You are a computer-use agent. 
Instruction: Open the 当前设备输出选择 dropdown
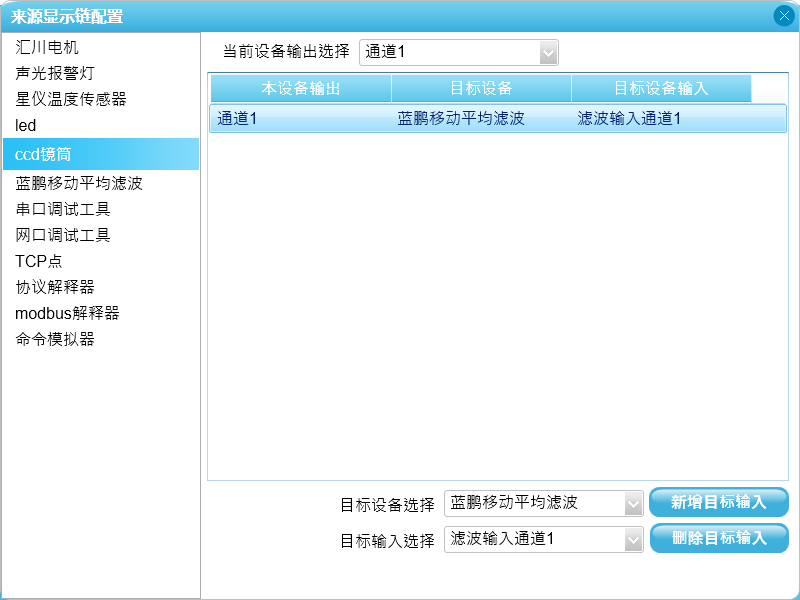[x=547, y=52]
